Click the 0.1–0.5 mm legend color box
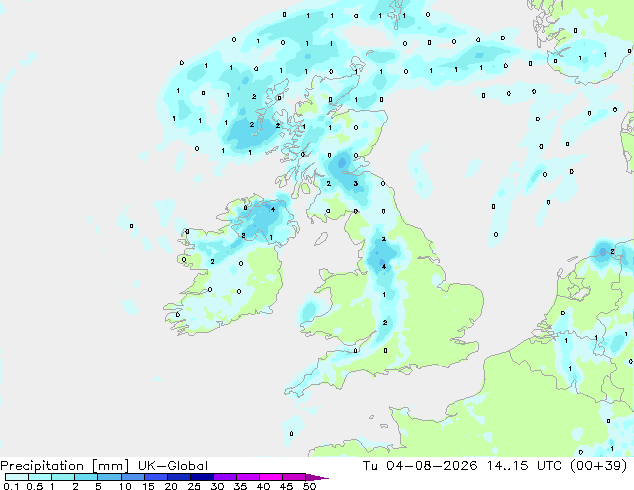The height and width of the screenshot is (490, 634). [17, 477]
